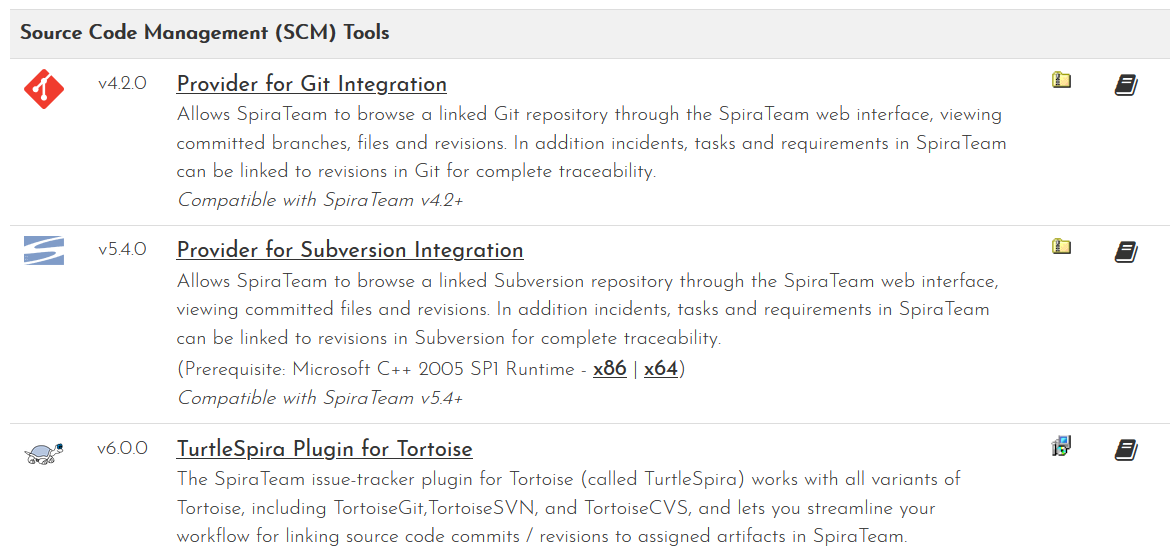Open documentation book for Git provider

(1126, 85)
